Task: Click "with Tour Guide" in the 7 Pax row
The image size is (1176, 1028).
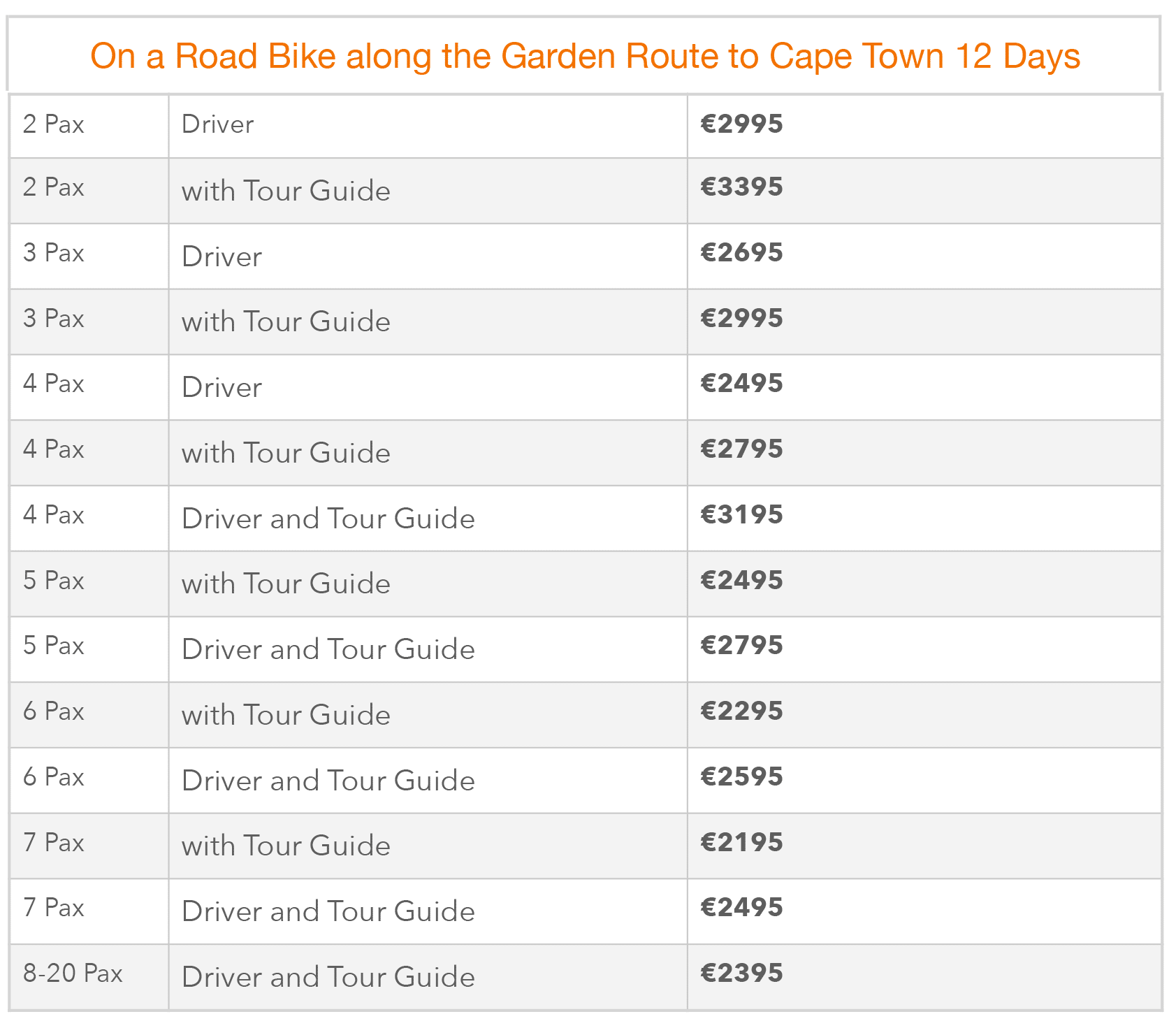Action: (286, 846)
